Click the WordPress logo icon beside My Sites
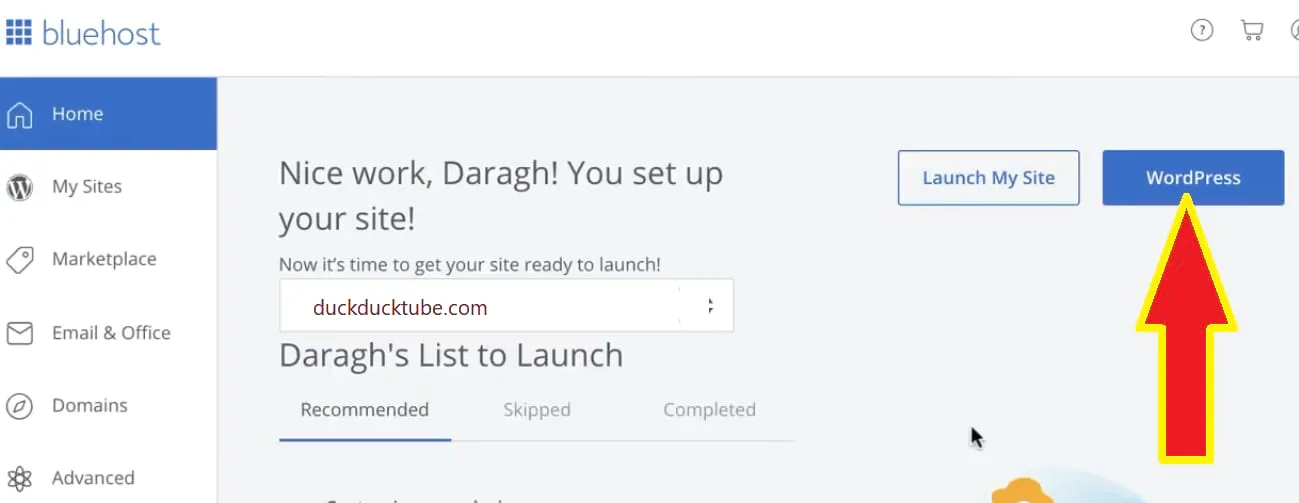 [x=20, y=187]
